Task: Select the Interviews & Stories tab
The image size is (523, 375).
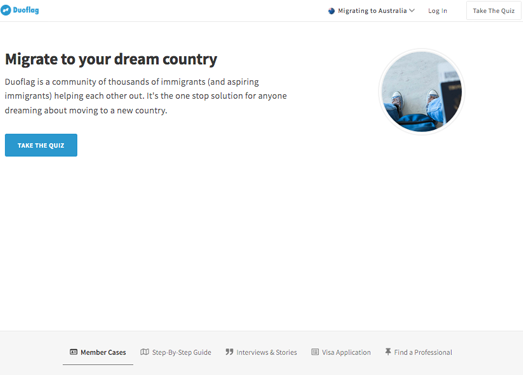Action: click(x=261, y=352)
